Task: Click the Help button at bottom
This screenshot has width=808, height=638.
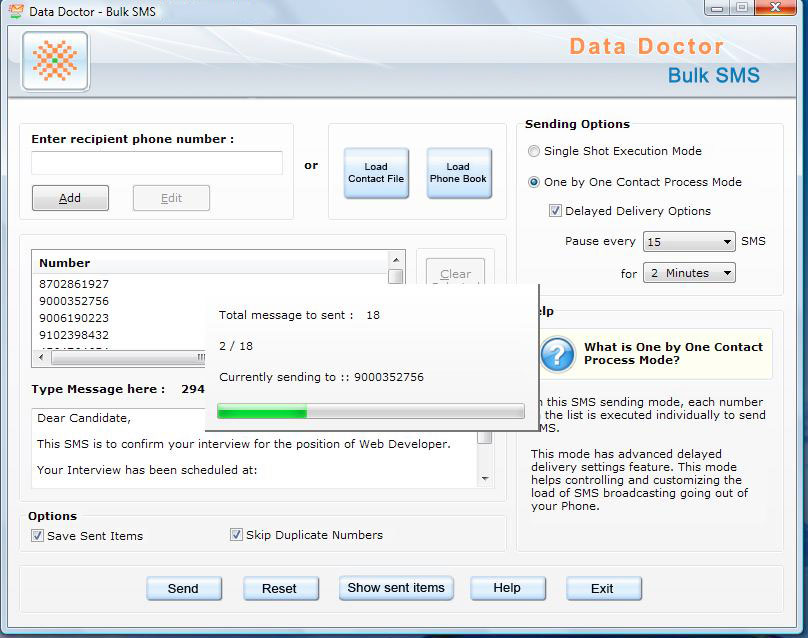Action: [508, 588]
